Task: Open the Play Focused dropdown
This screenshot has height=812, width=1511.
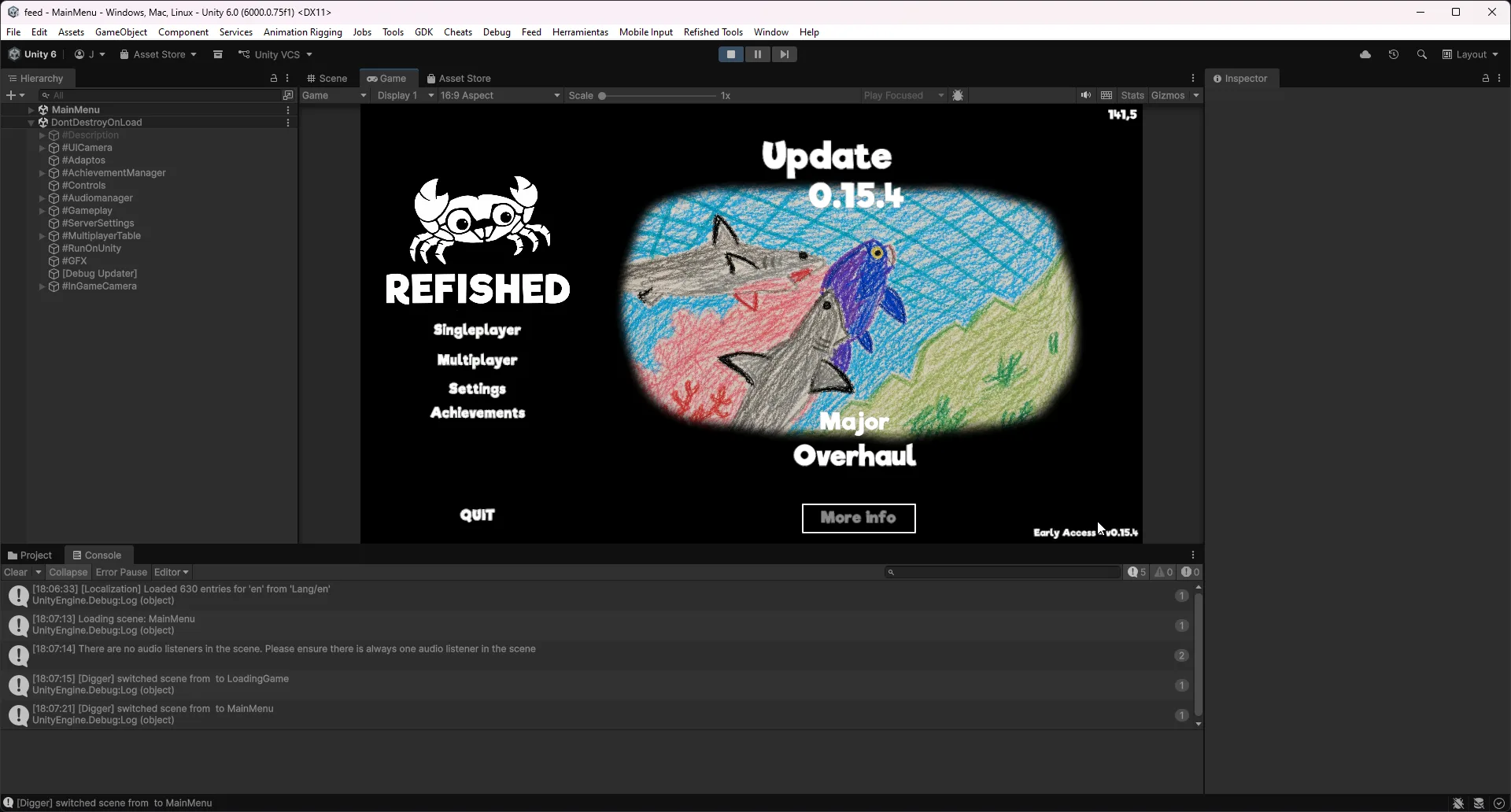Action: pos(903,95)
